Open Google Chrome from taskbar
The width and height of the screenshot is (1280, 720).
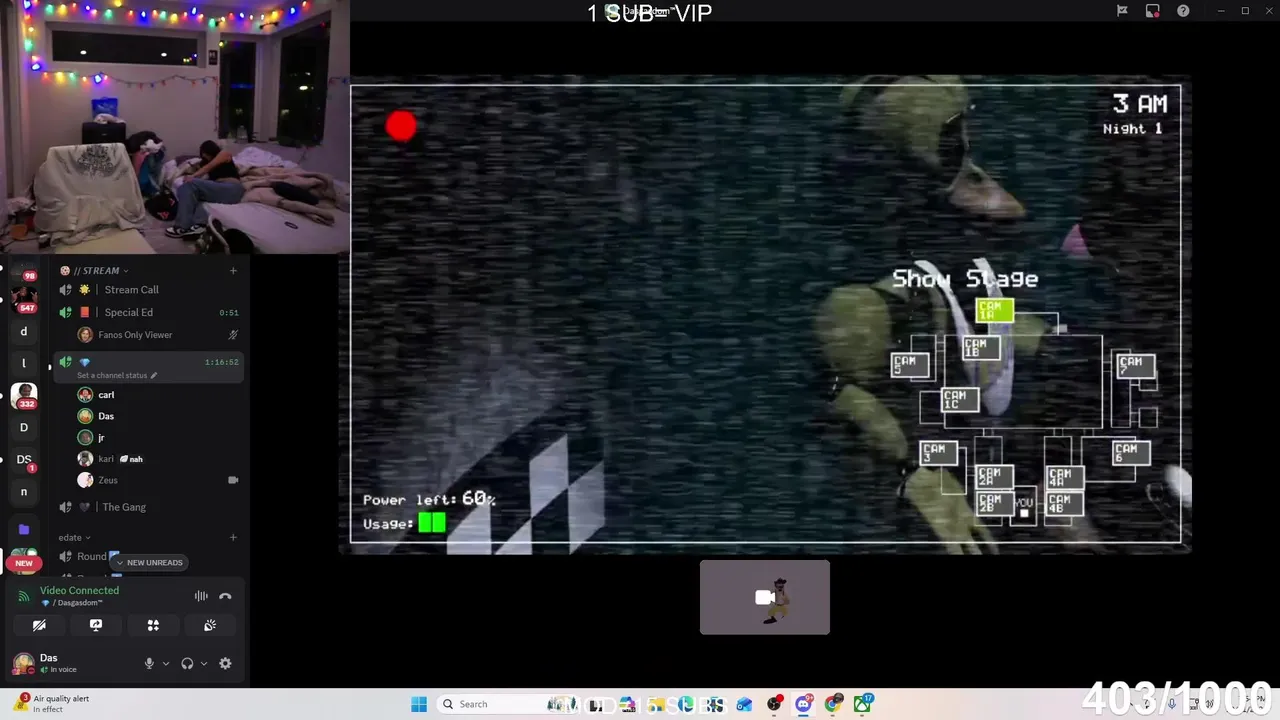pos(833,704)
